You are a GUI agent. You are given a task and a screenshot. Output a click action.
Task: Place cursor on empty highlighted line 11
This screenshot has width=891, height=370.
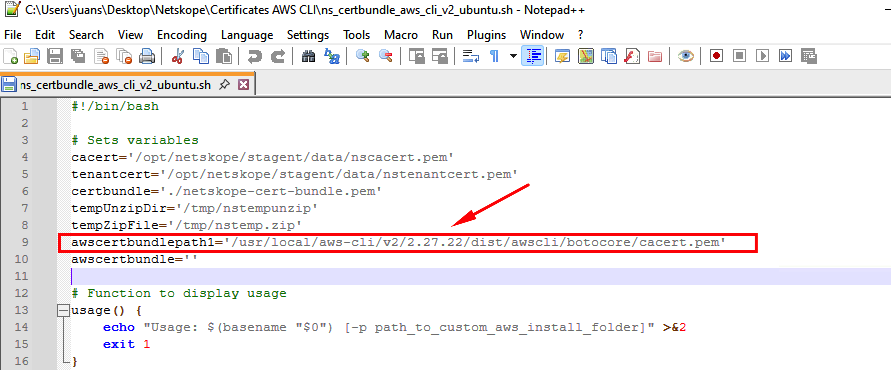[481, 276]
